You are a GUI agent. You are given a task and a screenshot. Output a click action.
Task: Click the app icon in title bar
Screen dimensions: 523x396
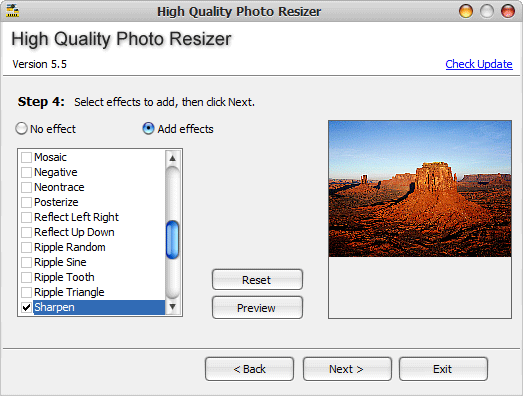[12, 11]
